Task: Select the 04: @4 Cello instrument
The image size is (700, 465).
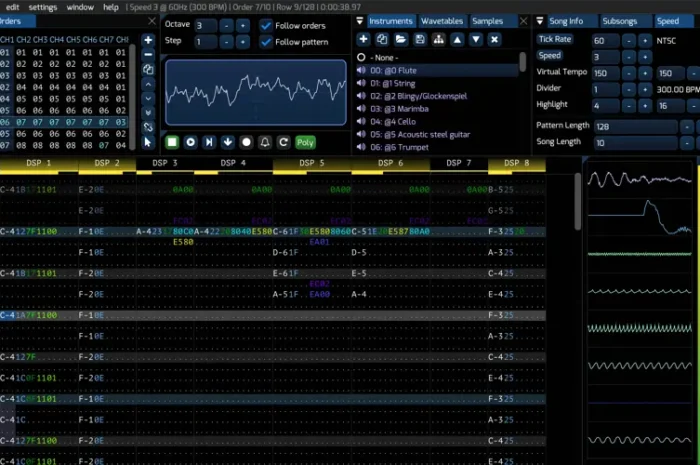Action: (438, 121)
